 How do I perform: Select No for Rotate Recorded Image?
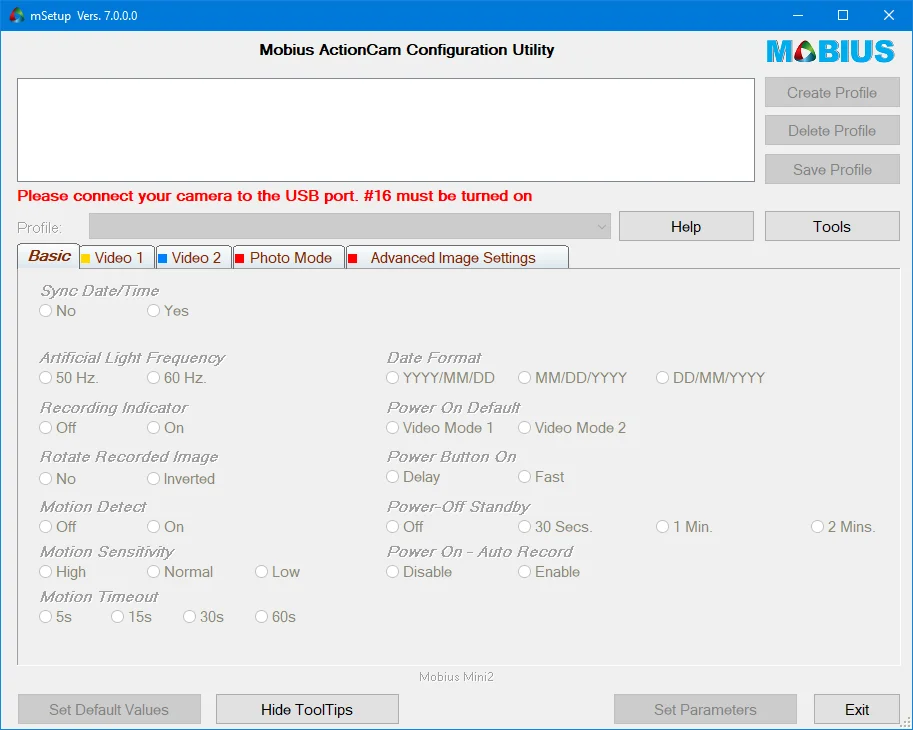57,479
